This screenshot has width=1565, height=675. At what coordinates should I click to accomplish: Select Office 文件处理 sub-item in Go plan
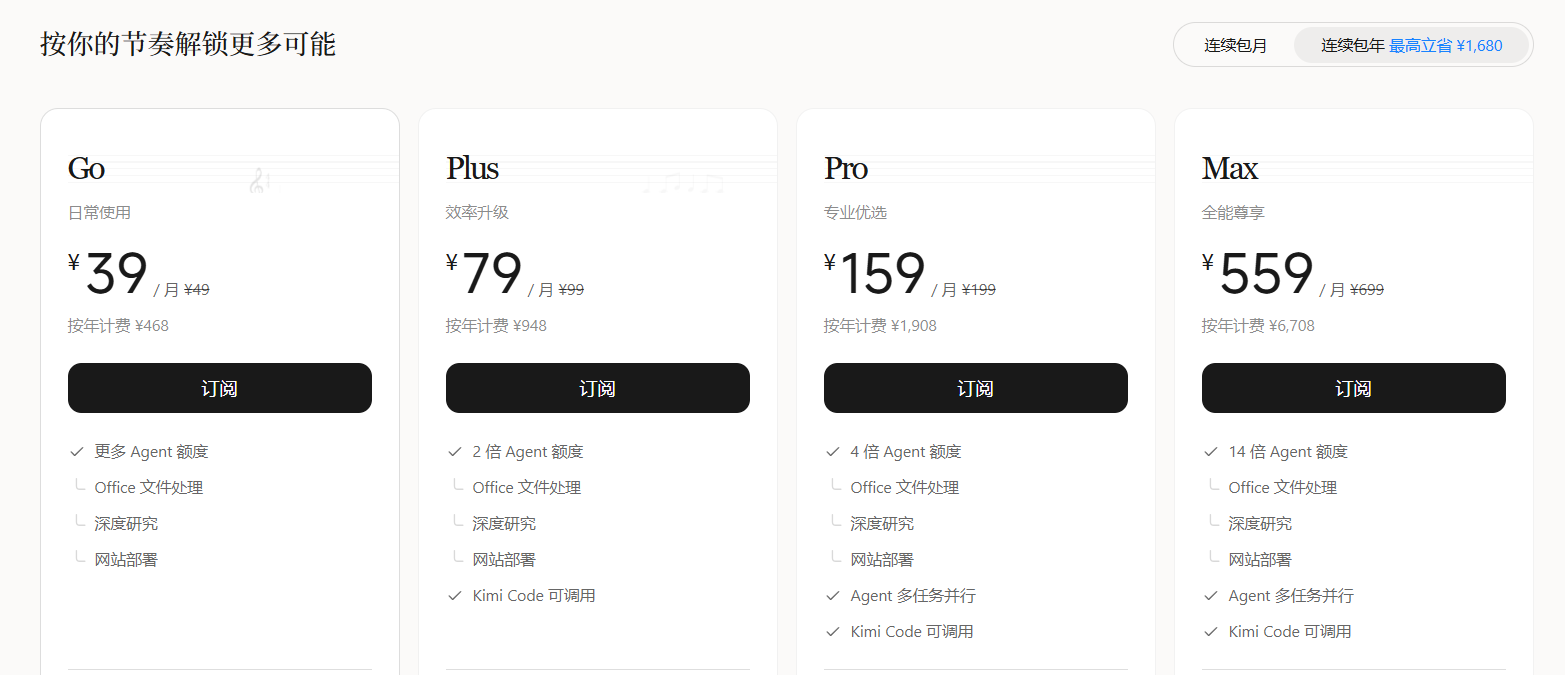coord(149,488)
